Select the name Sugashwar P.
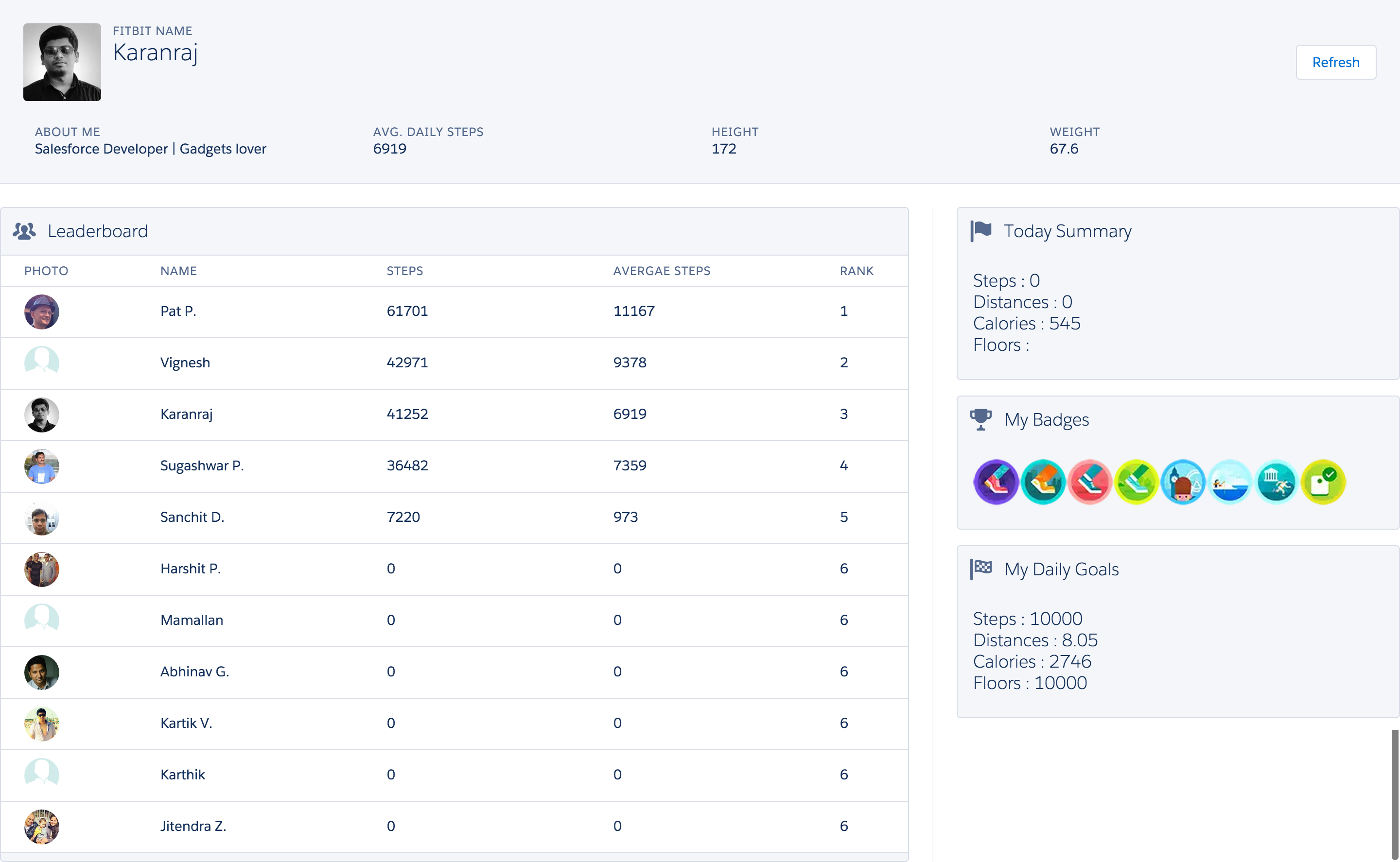The image size is (1400, 862). [202, 466]
